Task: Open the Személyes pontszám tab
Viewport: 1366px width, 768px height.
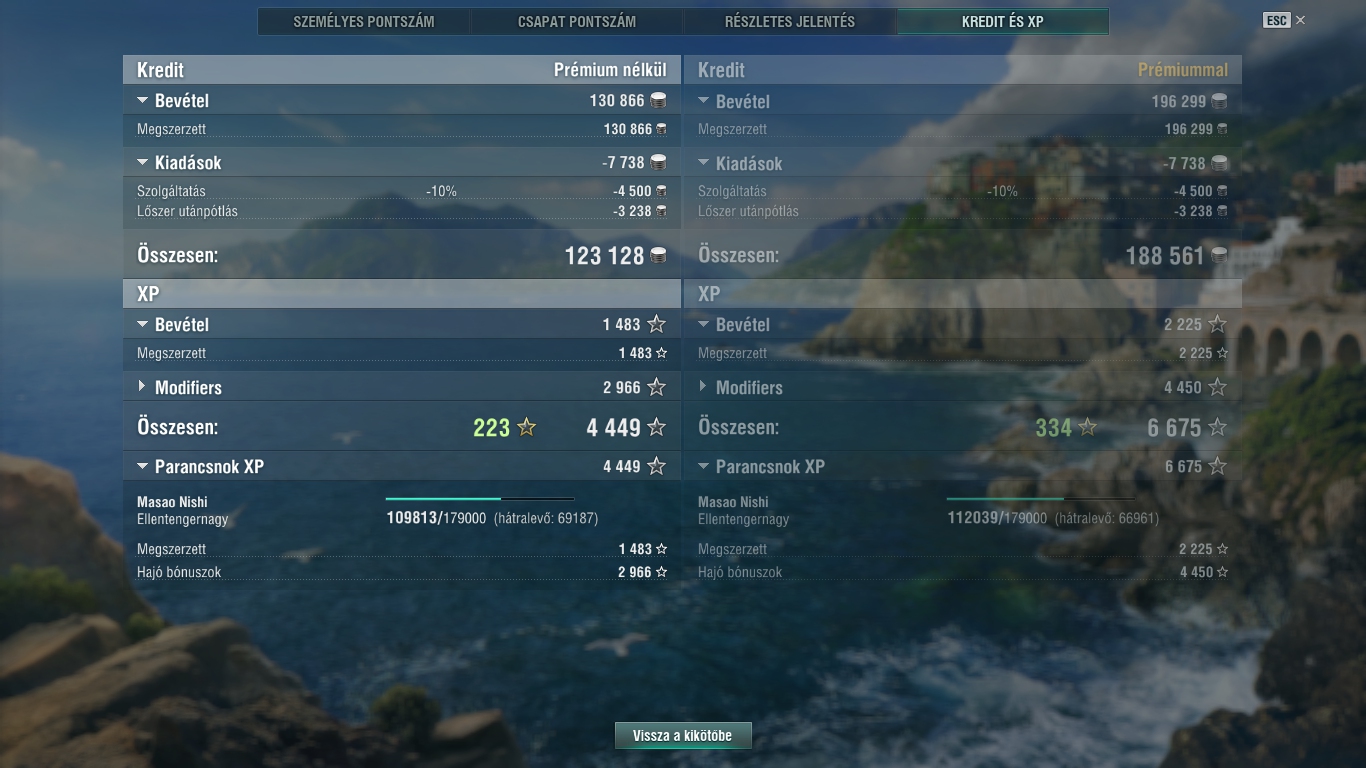Action: coord(364,21)
